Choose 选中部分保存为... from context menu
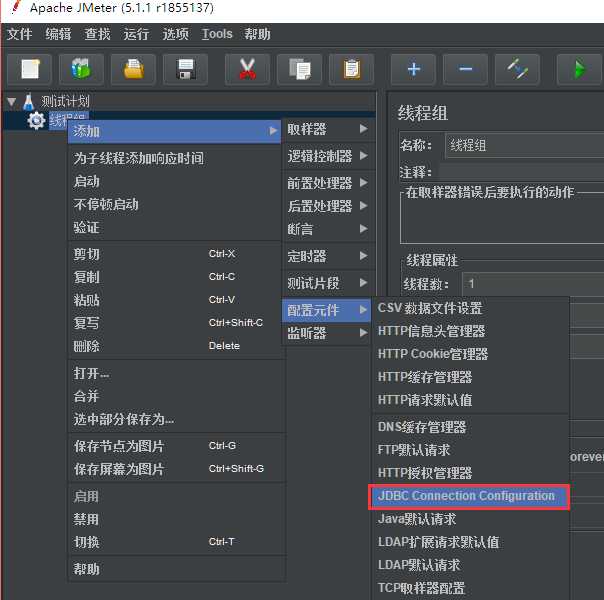 pos(176,419)
